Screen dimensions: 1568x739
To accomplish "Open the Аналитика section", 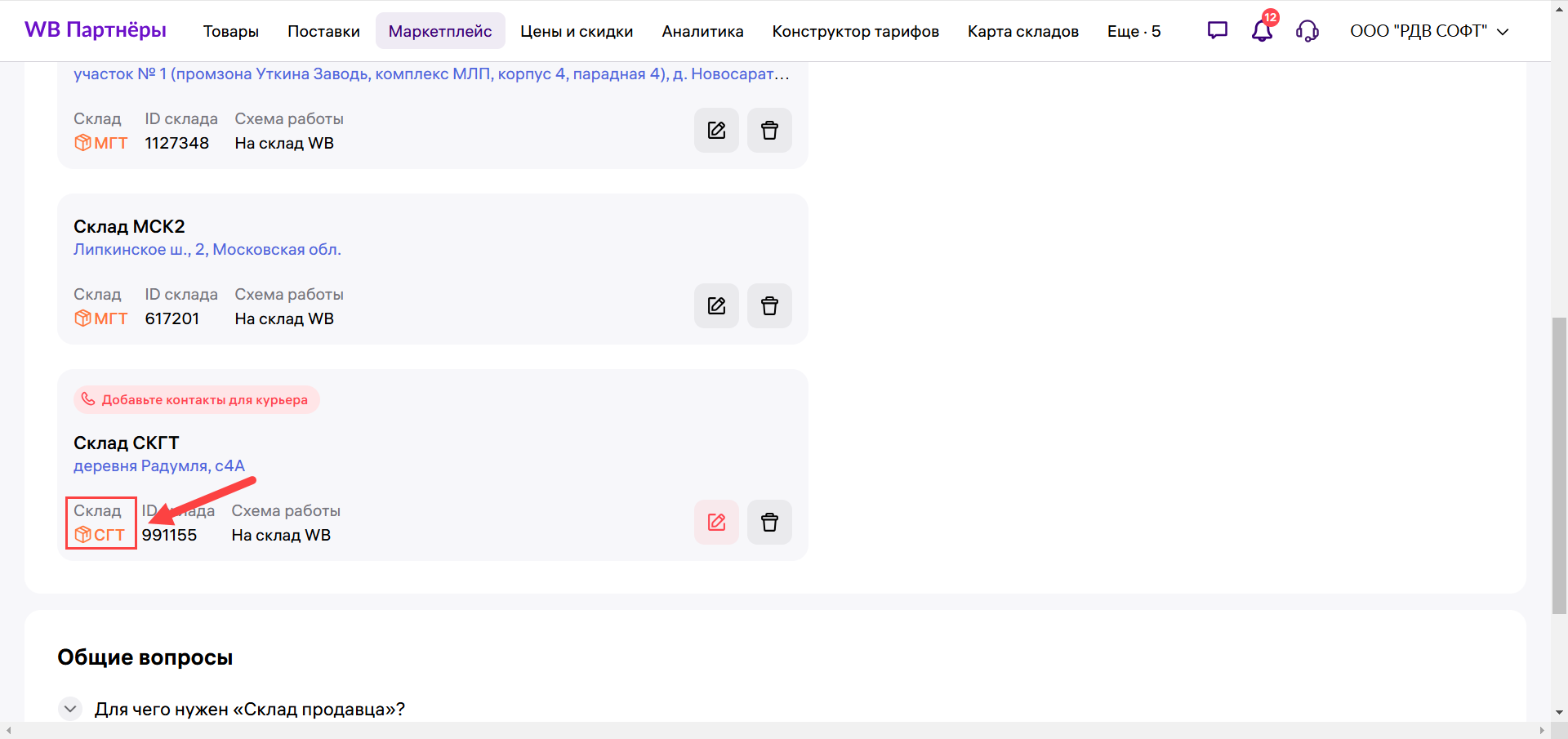I will pyautogui.click(x=702, y=31).
